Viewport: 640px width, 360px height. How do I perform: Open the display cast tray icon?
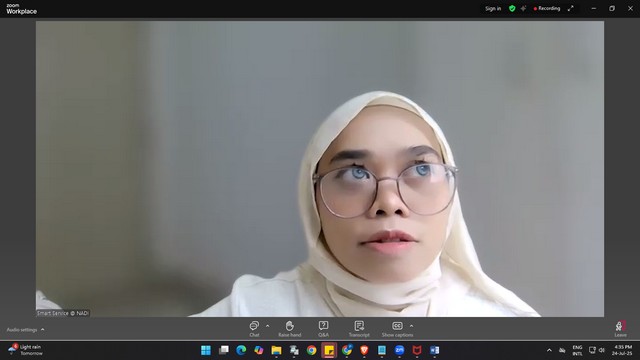592,350
